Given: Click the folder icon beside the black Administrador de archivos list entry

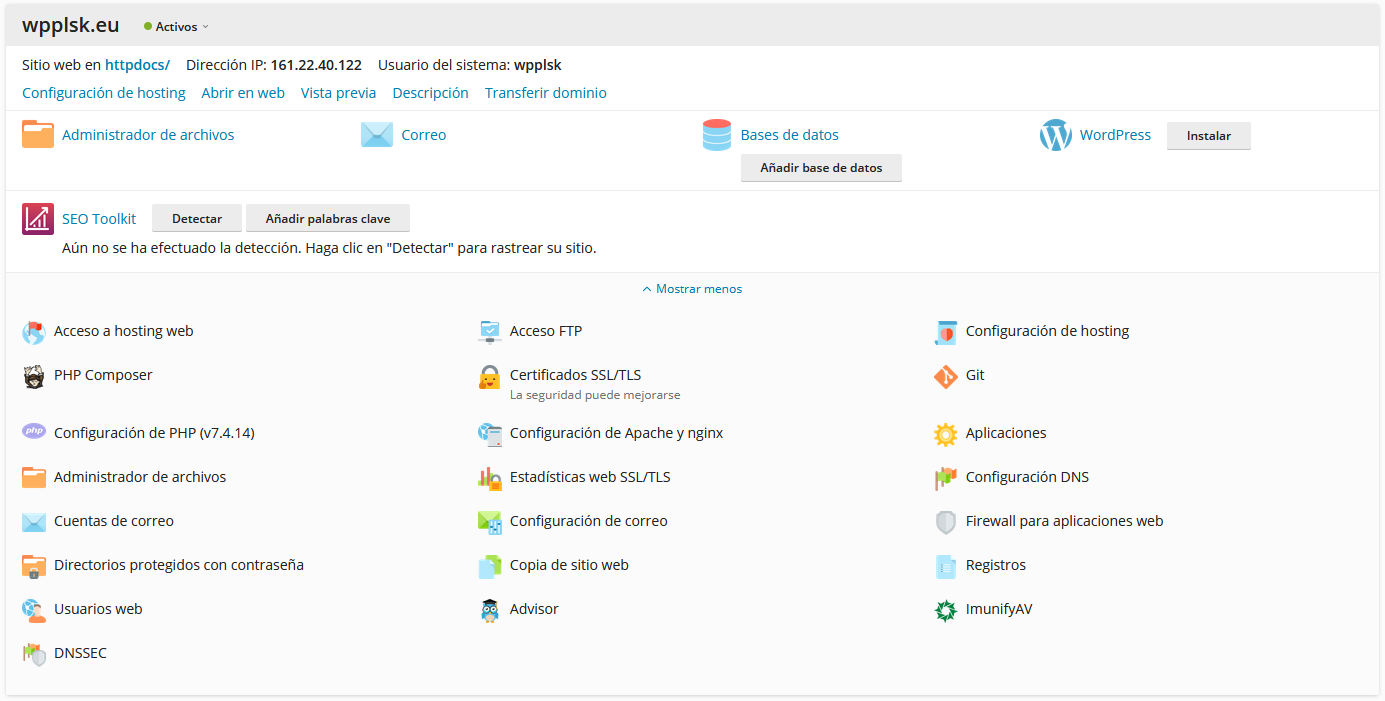Looking at the screenshot, I should click(x=34, y=478).
